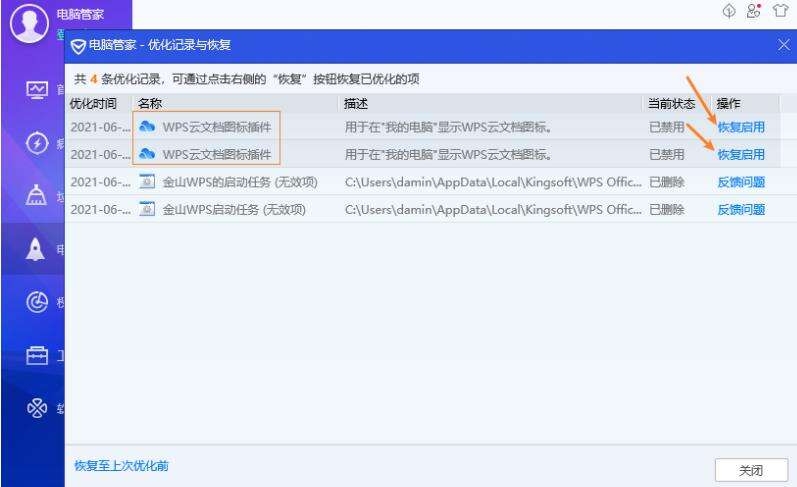Click 恢复至上次优化前 link

(121, 466)
